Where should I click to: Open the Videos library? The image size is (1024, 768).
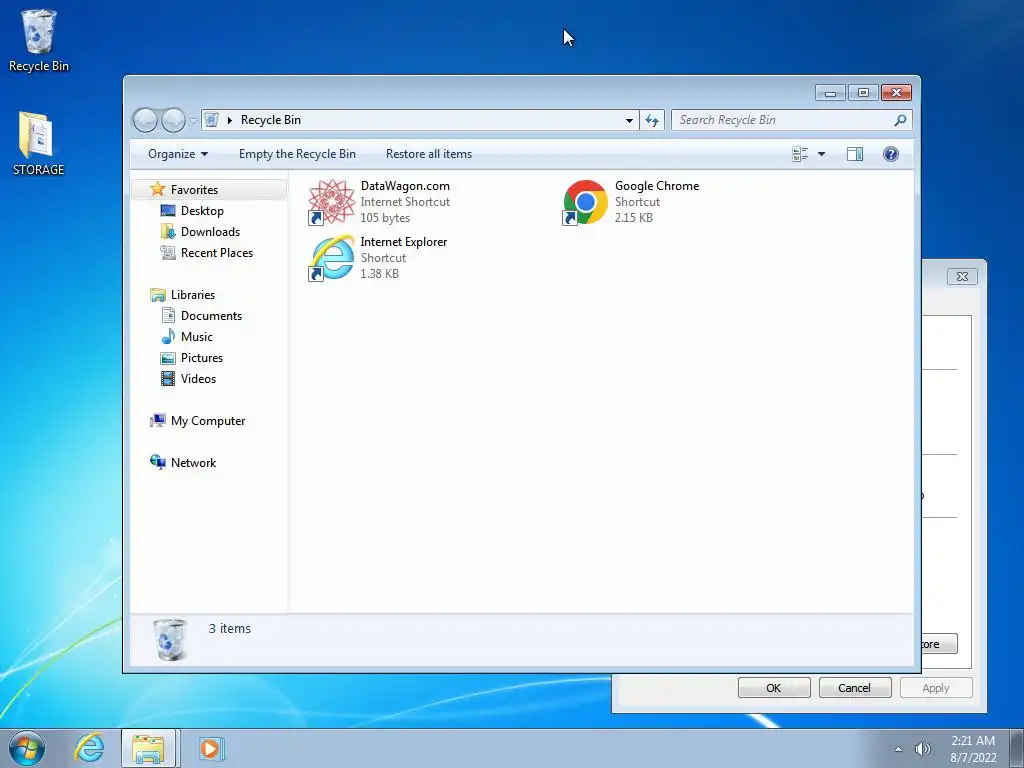click(198, 379)
